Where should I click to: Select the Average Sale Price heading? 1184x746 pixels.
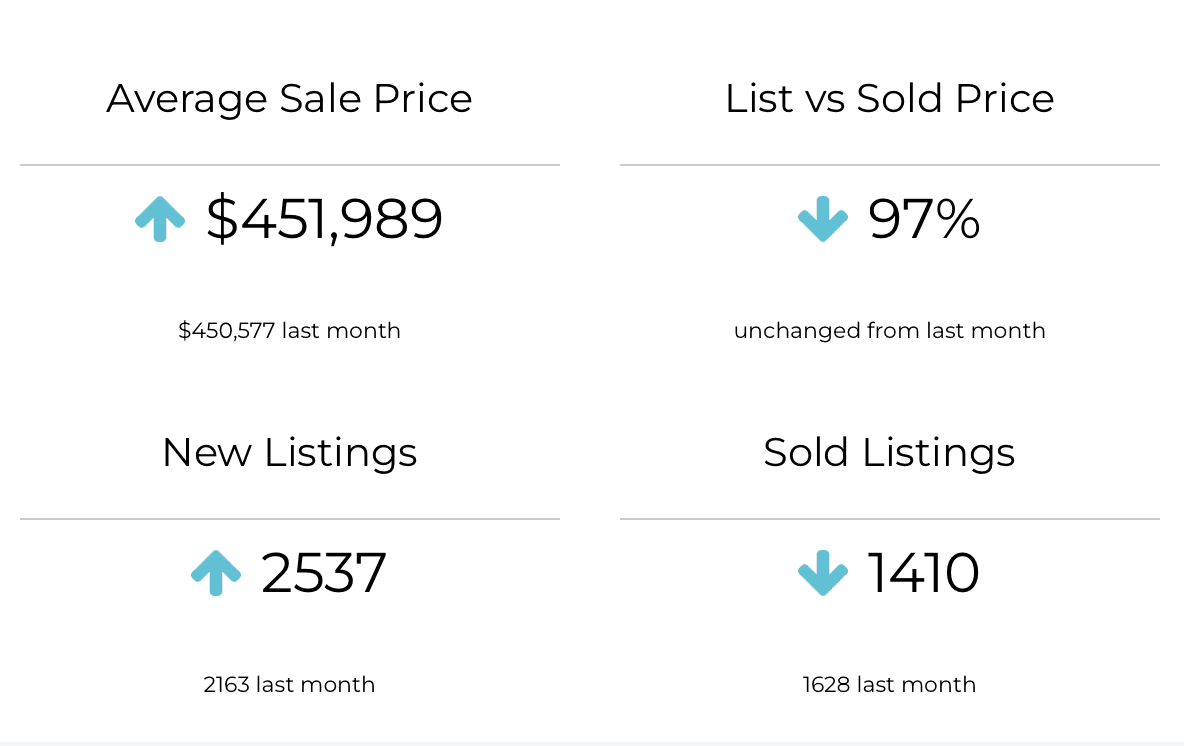coord(289,99)
